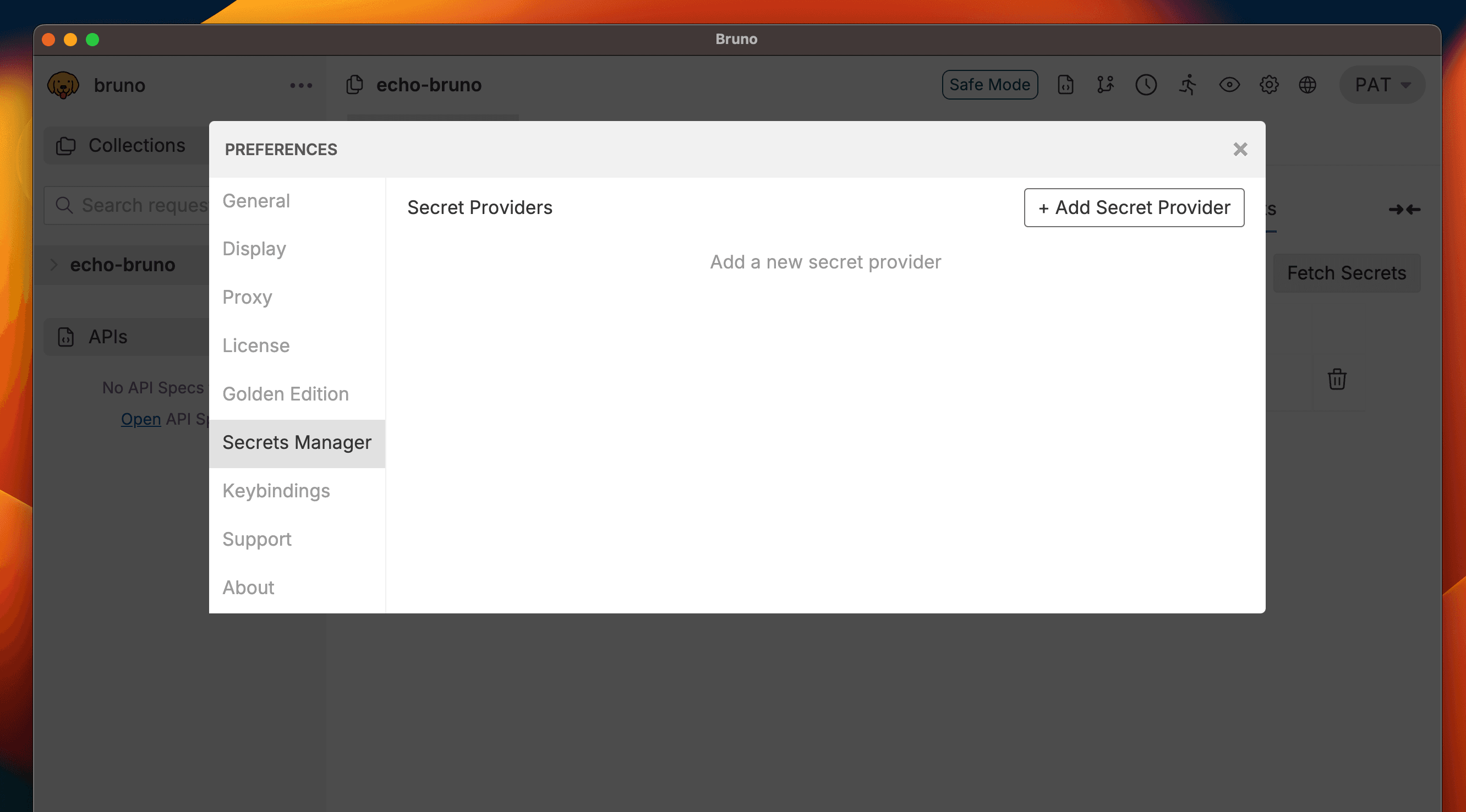This screenshot has height=812, width=1466.
Task: Click 'Add a new secret provider' text
Action: coord(825,262)
